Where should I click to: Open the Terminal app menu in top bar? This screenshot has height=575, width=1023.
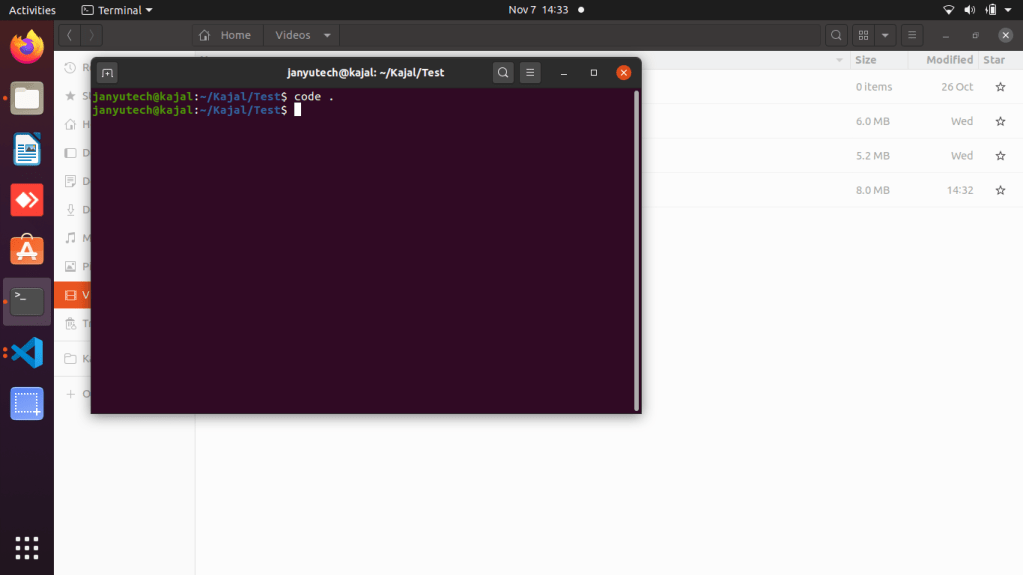tap(117, 10)
